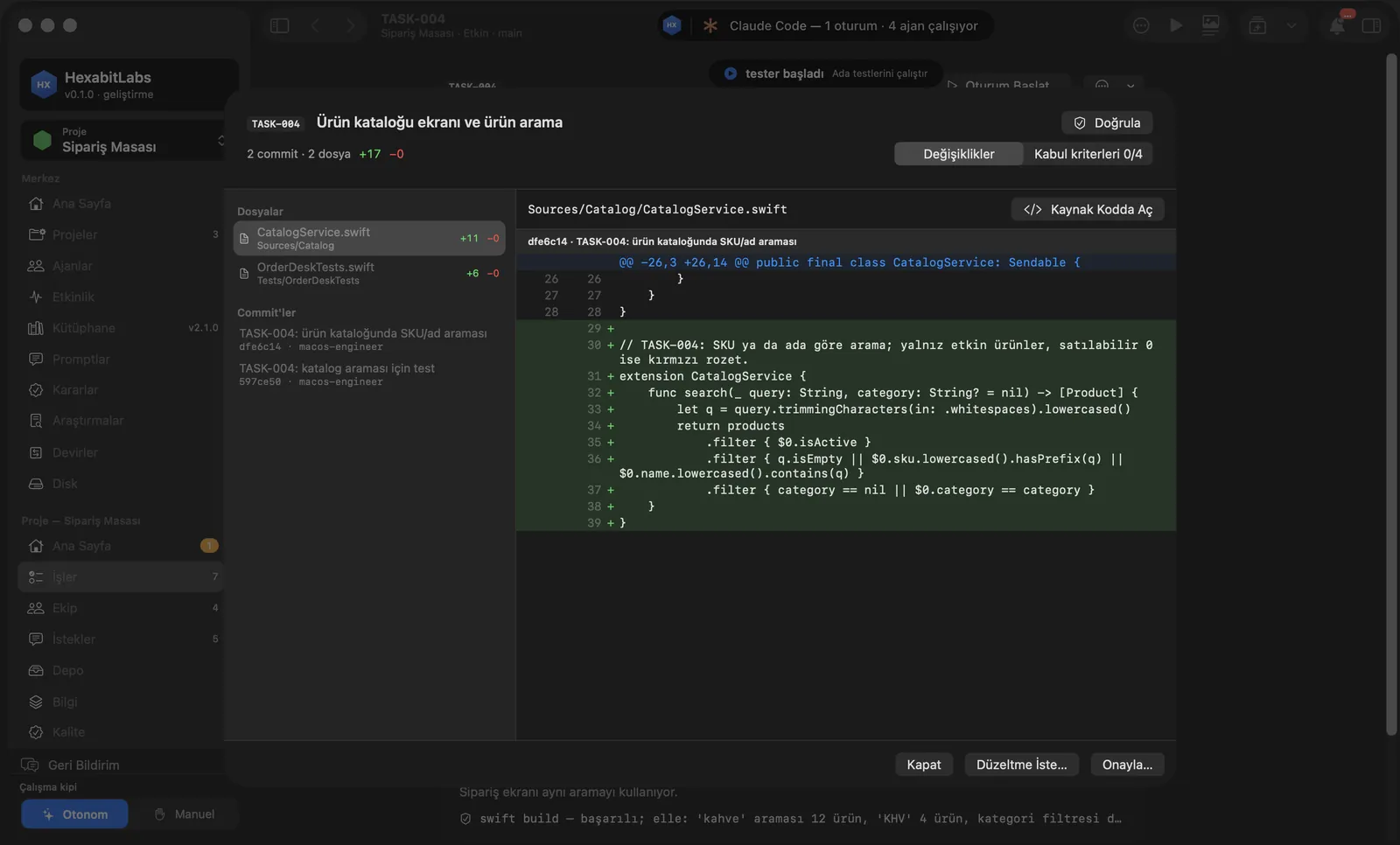This screenshot has width=1400, height=845.
Task: Open Etkinlik in the sidebar
Action: coord(120,297)
